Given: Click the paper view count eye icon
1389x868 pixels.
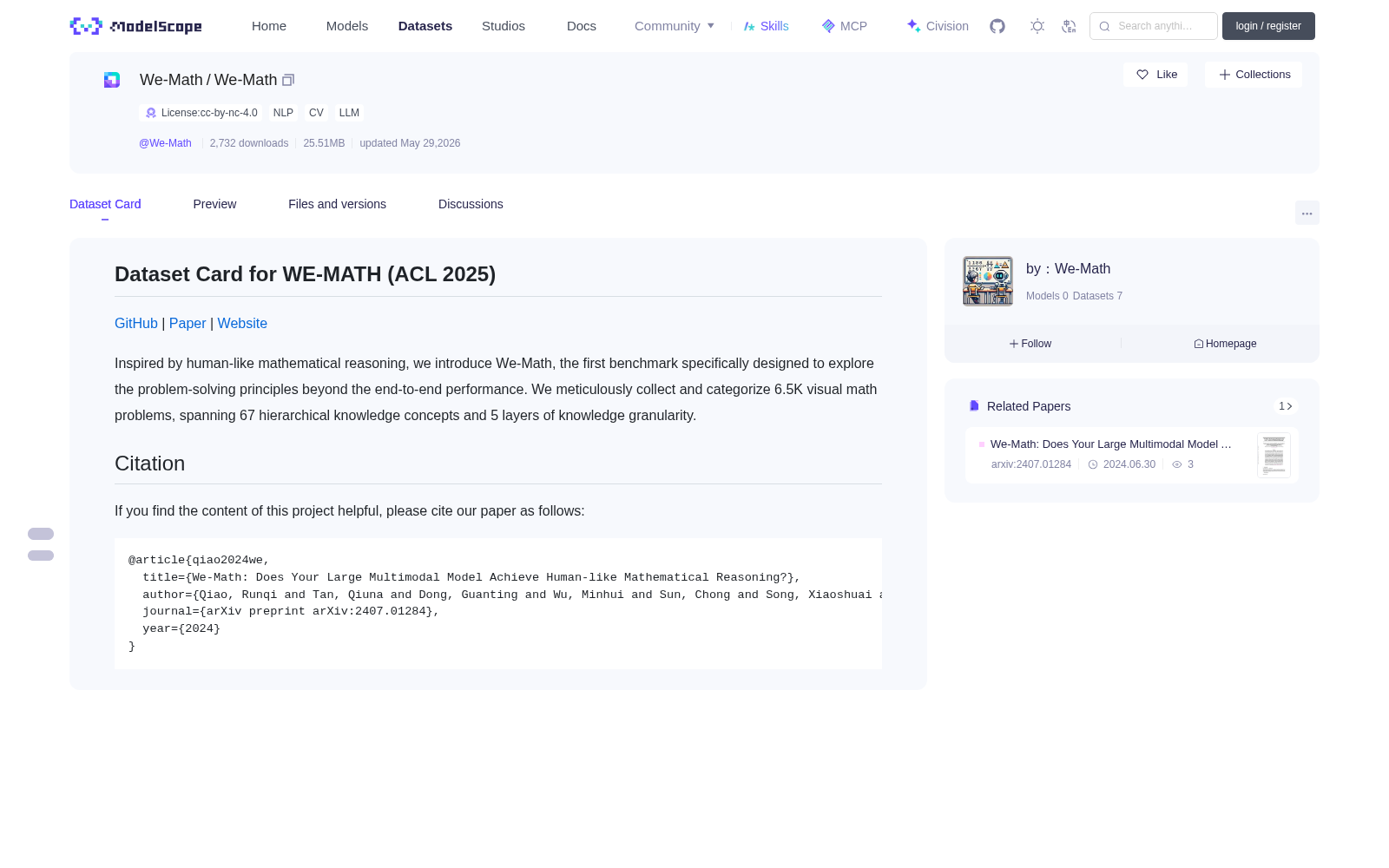Looking at the screenshot, I should coord(1177,464).
